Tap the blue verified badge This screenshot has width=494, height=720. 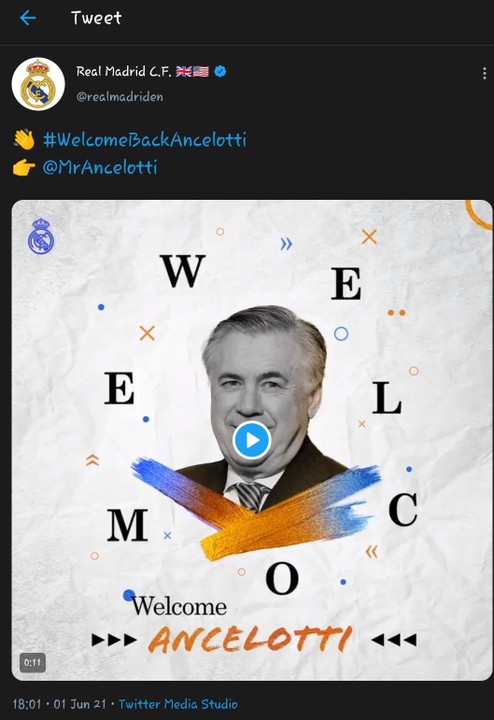coord(220,72)
